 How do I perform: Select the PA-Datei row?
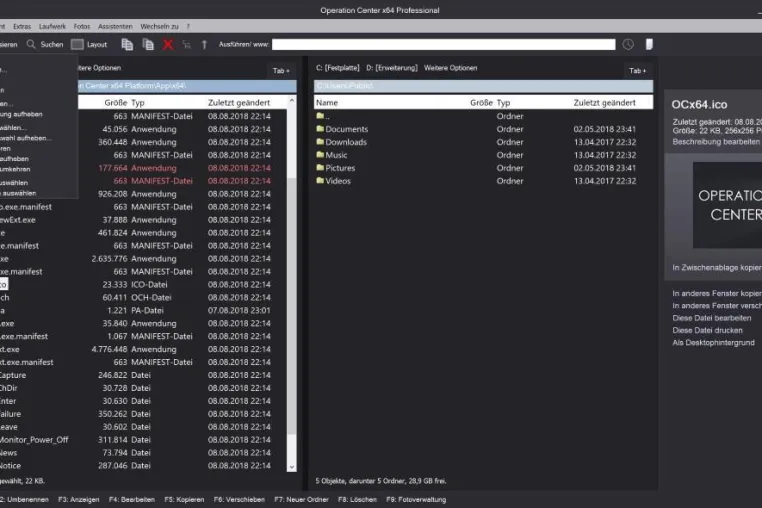point(143,310)
